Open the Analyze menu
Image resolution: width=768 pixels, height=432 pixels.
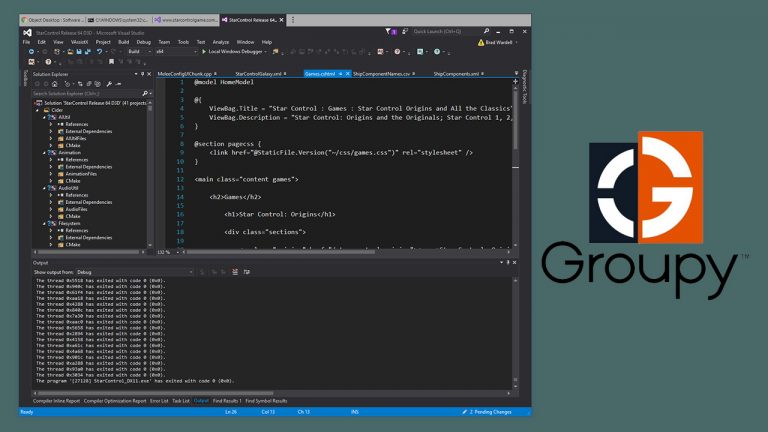coord(220,42)
